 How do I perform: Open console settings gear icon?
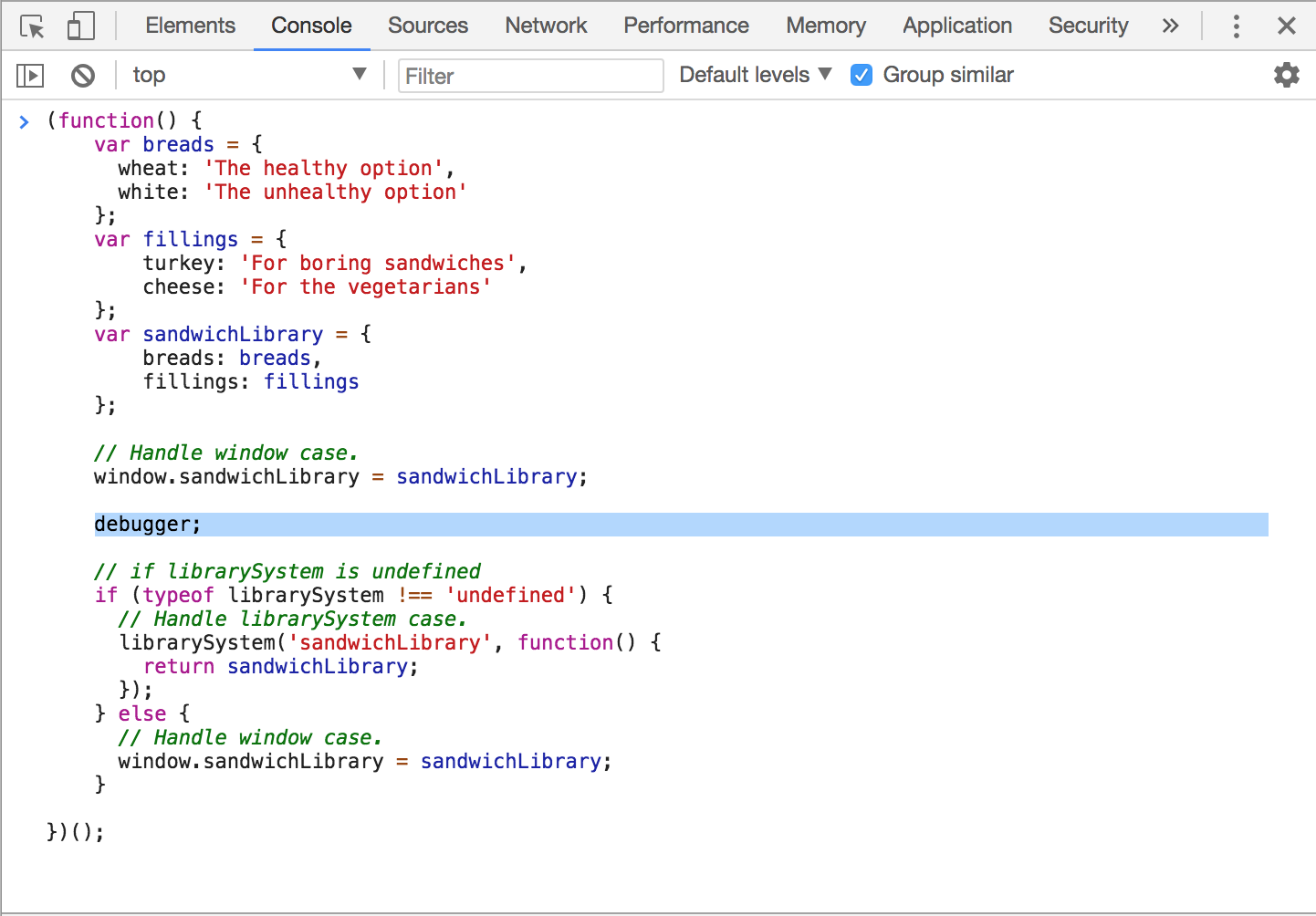(x=1287, y=75)
